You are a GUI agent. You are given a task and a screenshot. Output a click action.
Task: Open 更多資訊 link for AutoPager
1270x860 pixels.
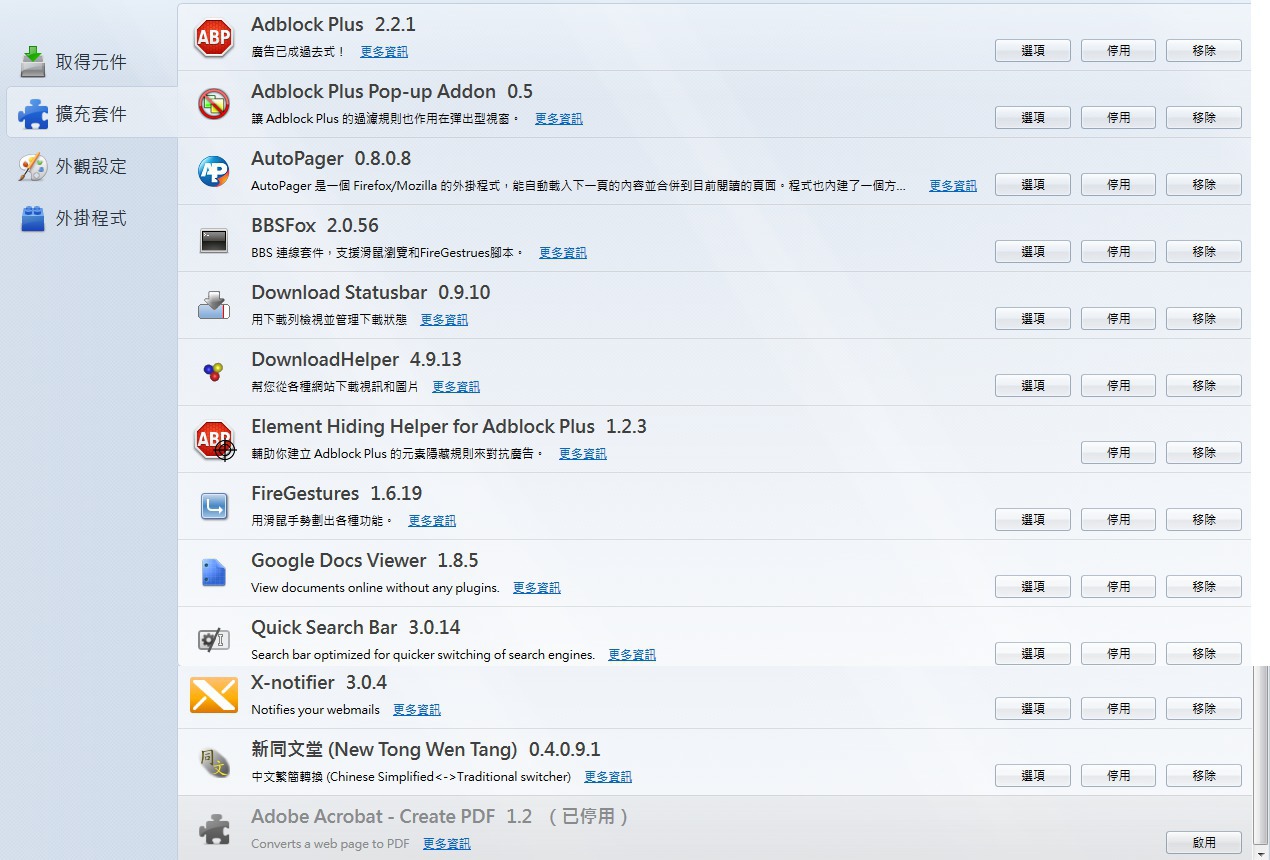953,186
